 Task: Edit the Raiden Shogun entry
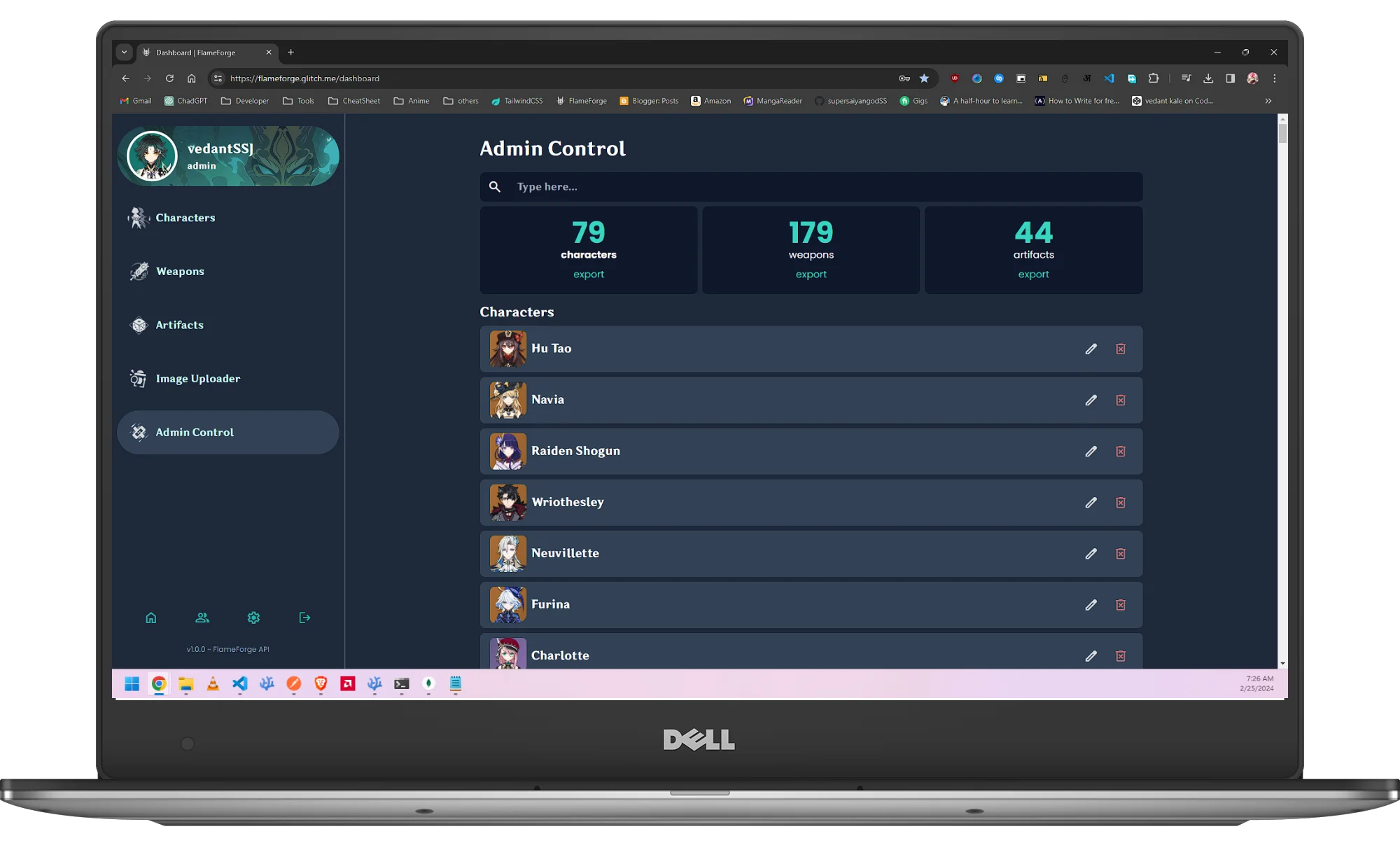1091,451
